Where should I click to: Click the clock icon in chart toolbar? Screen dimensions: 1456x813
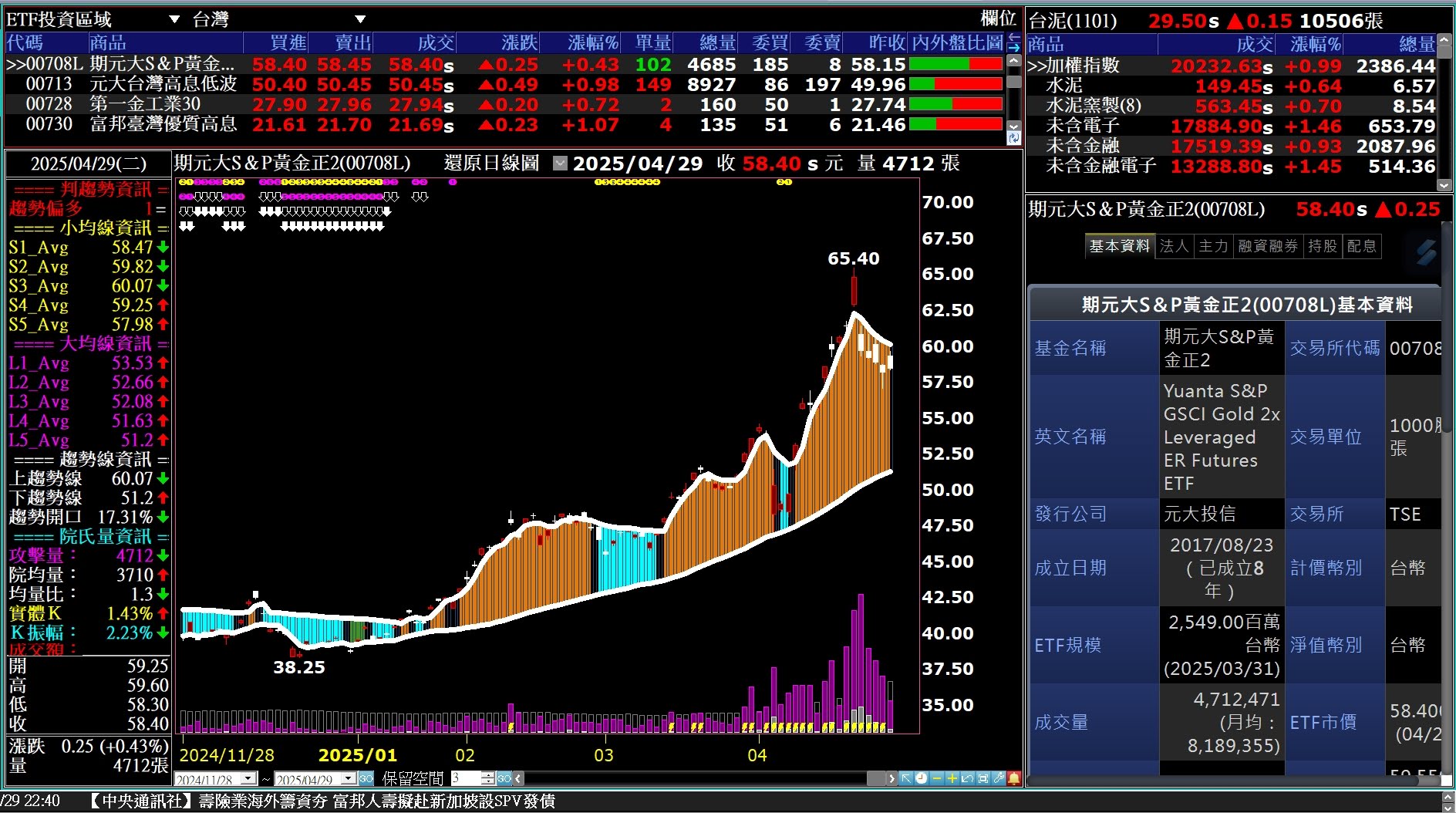(x=921, y=778)
